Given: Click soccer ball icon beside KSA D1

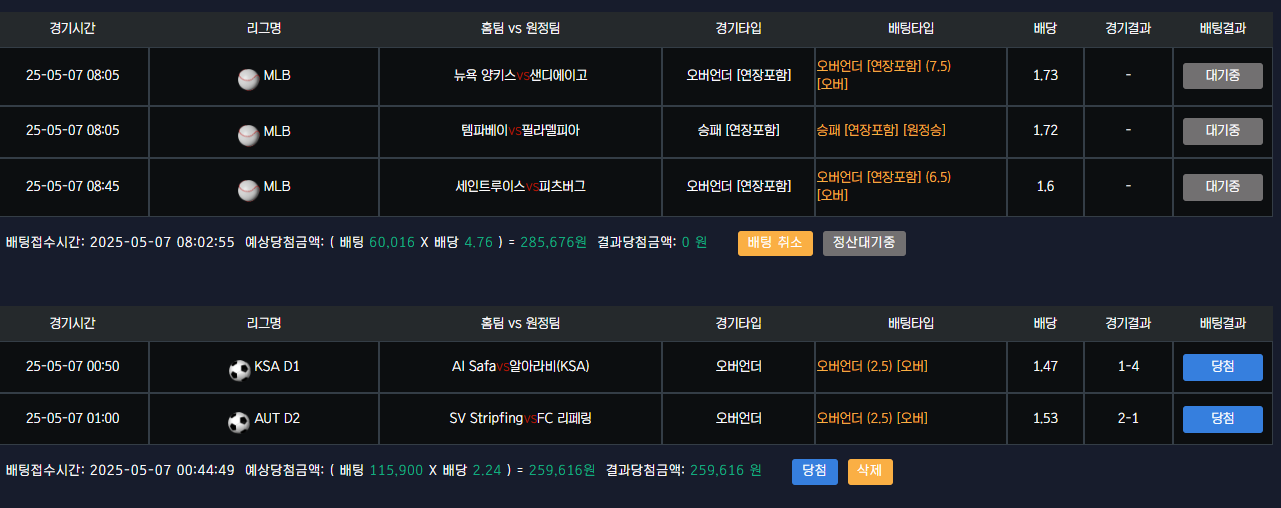Looking at the screenshot, I should [x=239, y=369].
